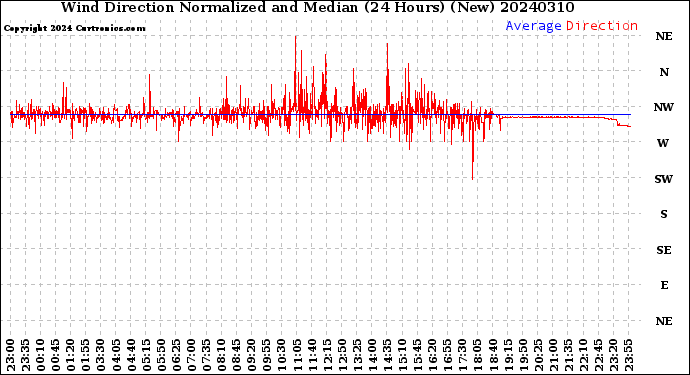This screenshot has width=690, height=375.
Task: Click the "SE" direction axis label
Action: [x=664, y=250]
